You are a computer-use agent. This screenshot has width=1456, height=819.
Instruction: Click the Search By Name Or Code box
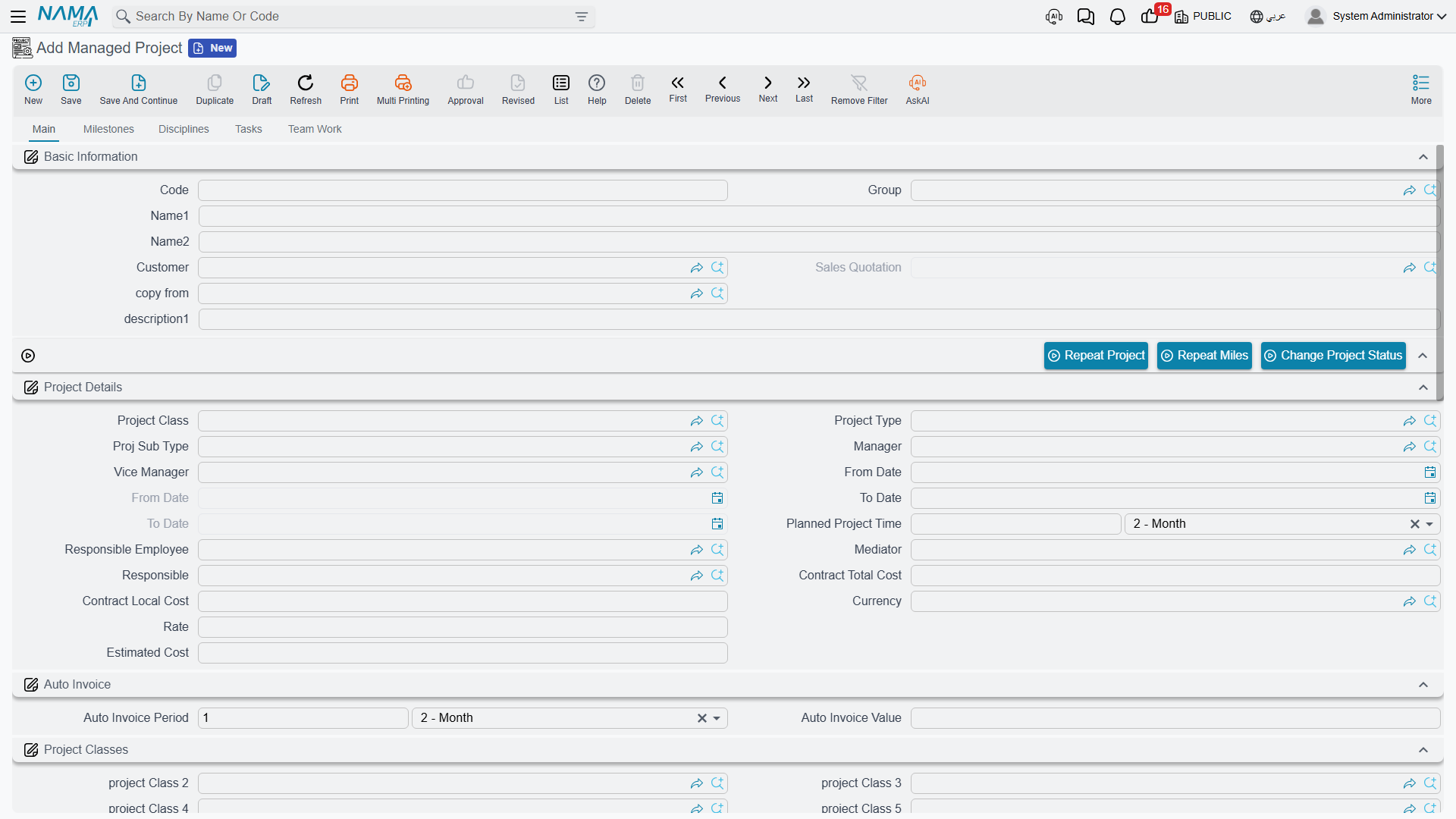pos(353,17)
